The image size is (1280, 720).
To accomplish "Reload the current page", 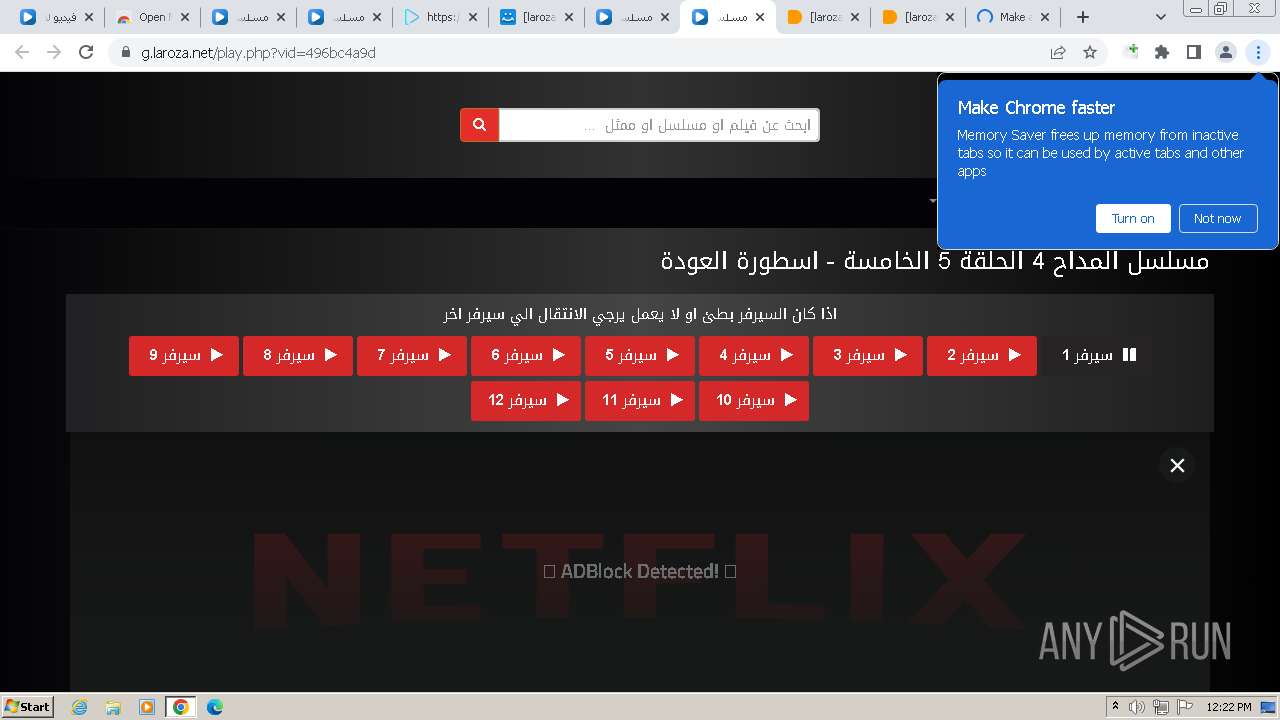I will (86, 52).
